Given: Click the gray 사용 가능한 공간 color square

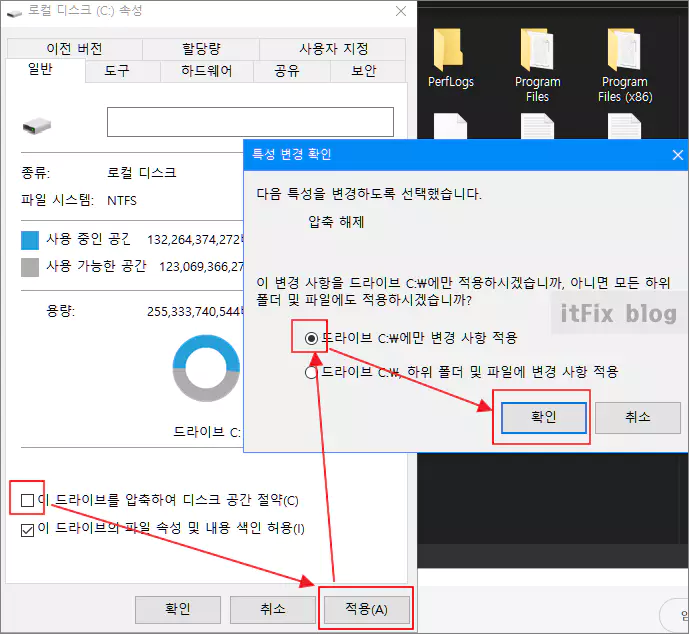Looking at the screenshot, I should tap(30, 267).
